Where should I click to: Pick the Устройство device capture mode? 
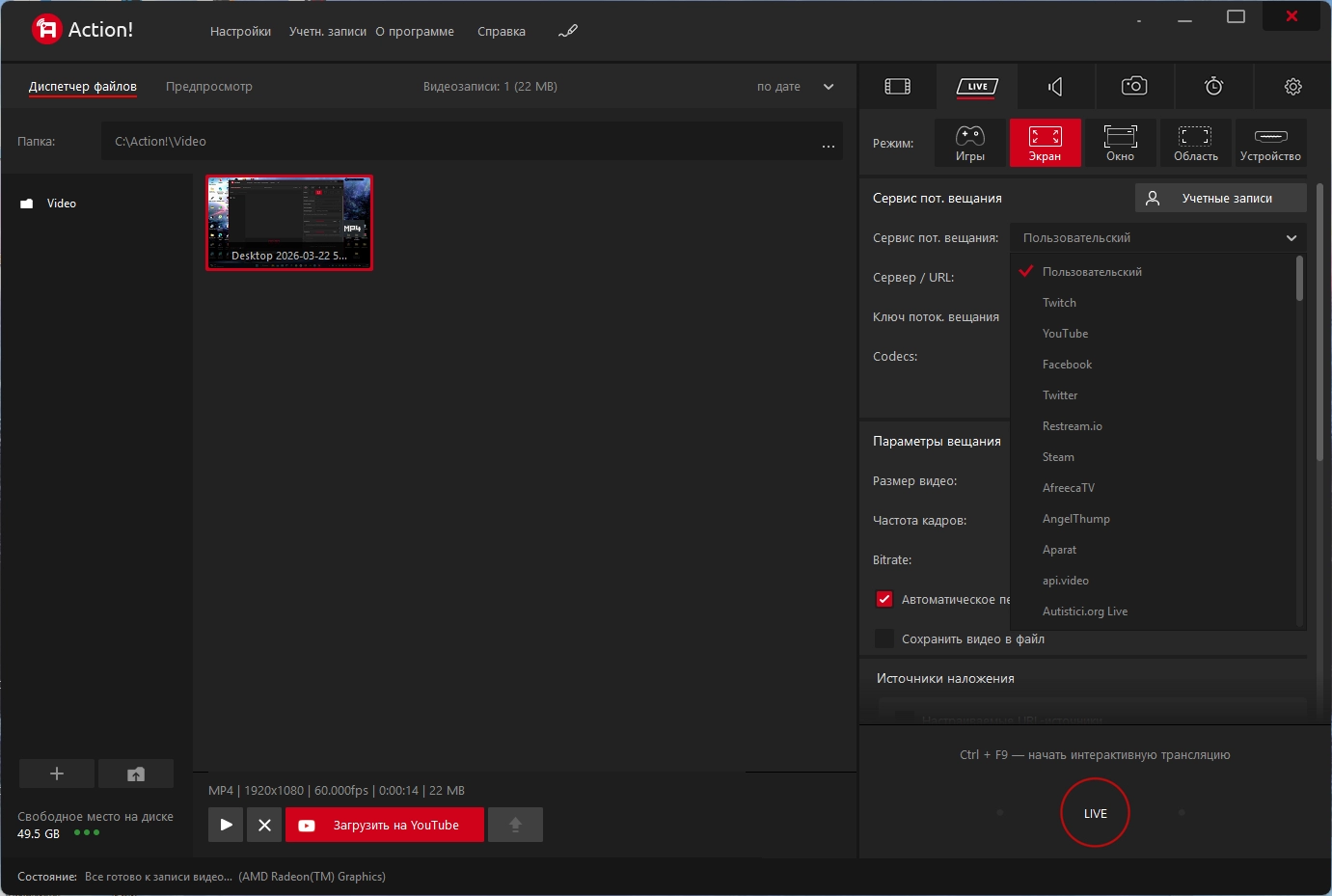[1270, 143]
